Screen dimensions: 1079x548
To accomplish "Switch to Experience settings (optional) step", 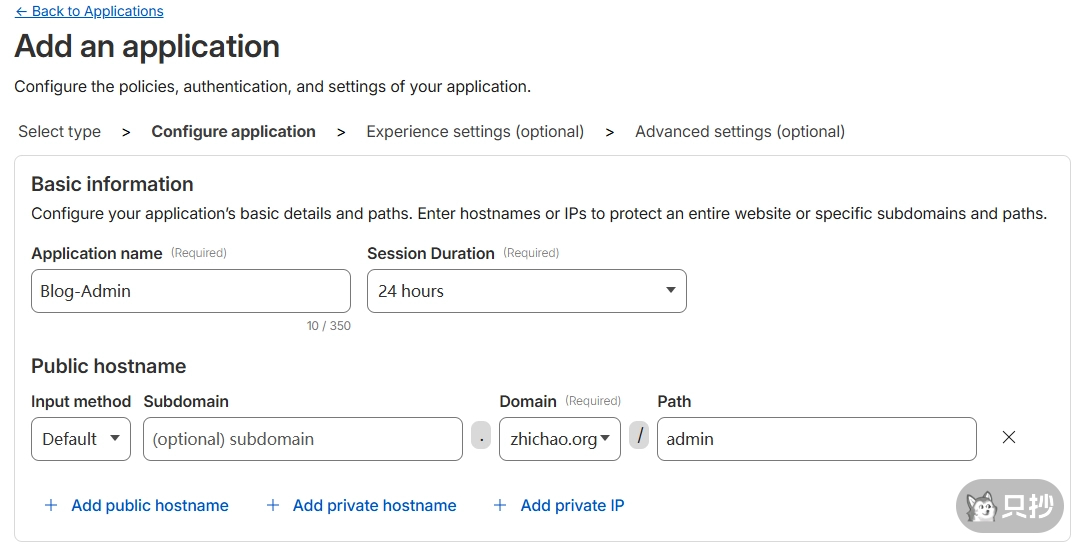I will pyautogui.click(x=475, y=132).
